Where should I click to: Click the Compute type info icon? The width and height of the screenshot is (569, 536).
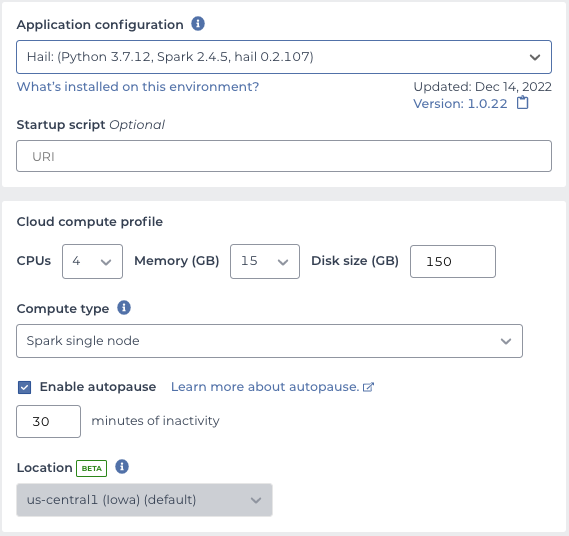point(124,308)
